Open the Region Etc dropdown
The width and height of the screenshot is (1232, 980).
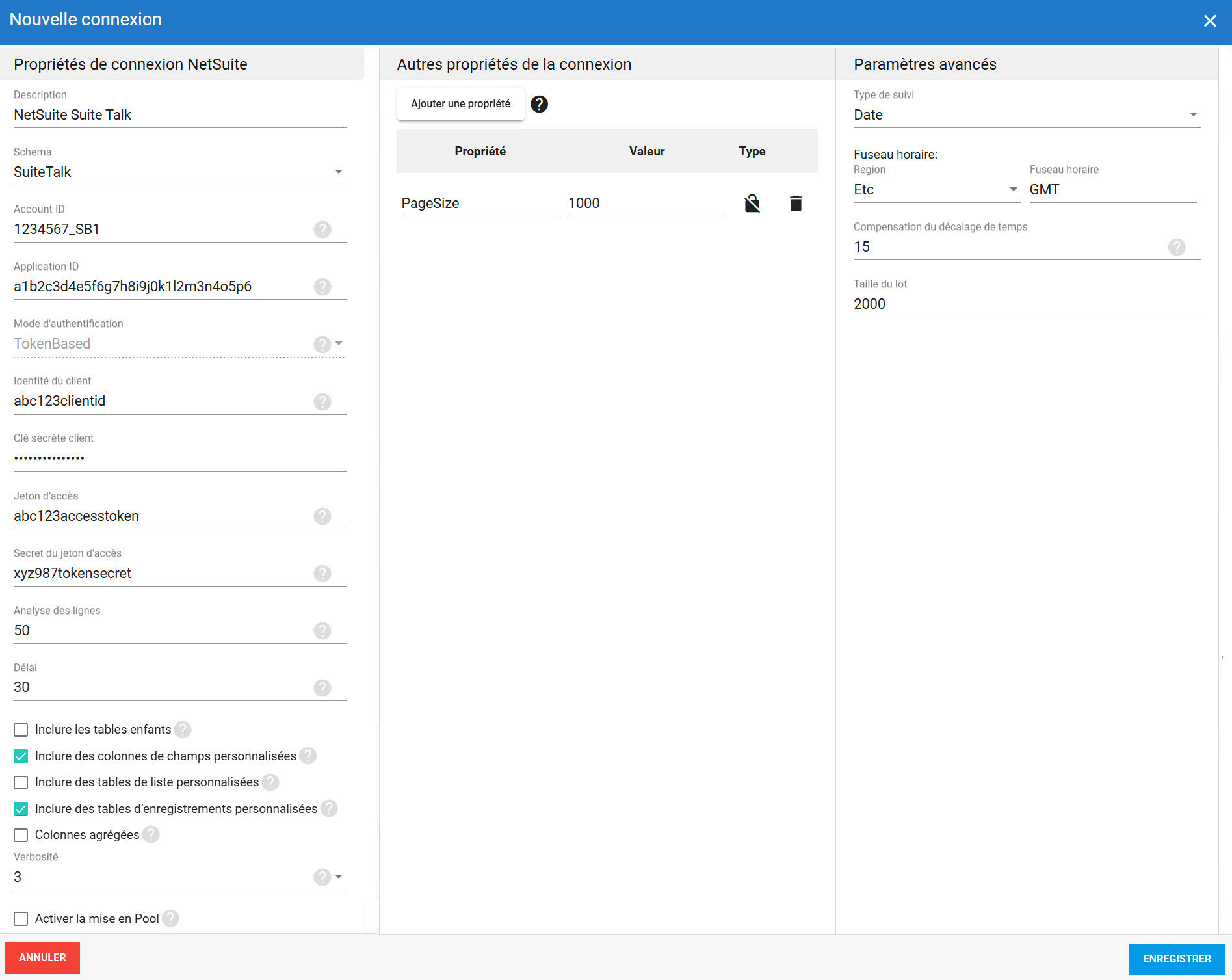(x=936, y=190)
